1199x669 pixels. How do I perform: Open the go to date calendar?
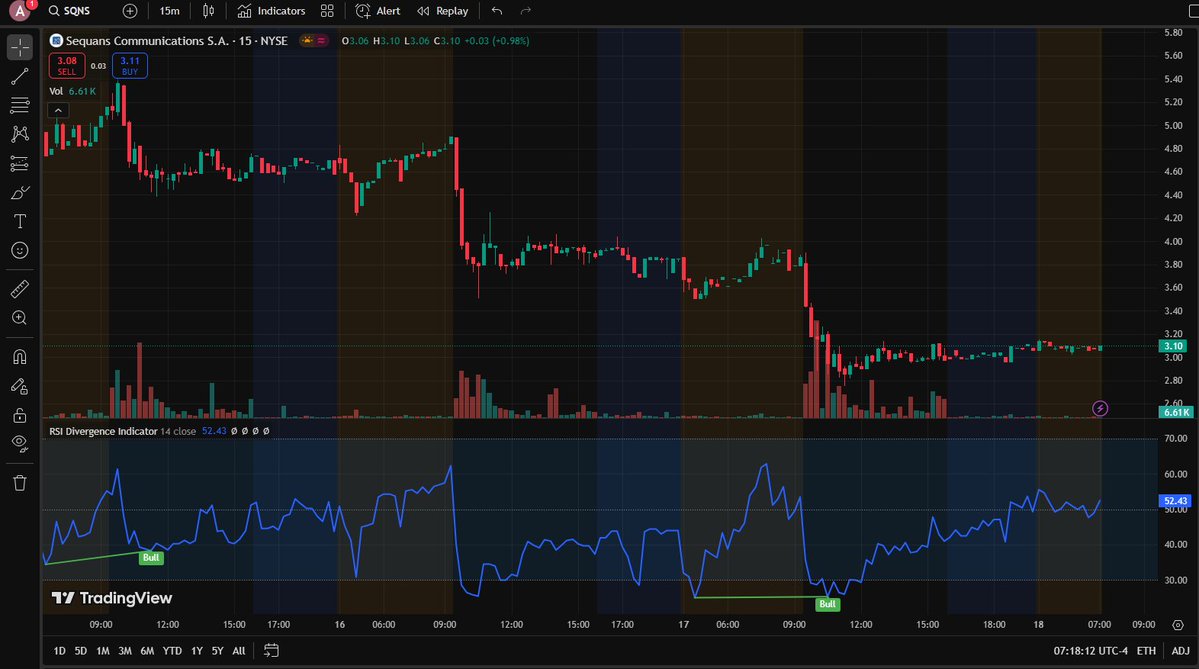click(x=271, y=651)
